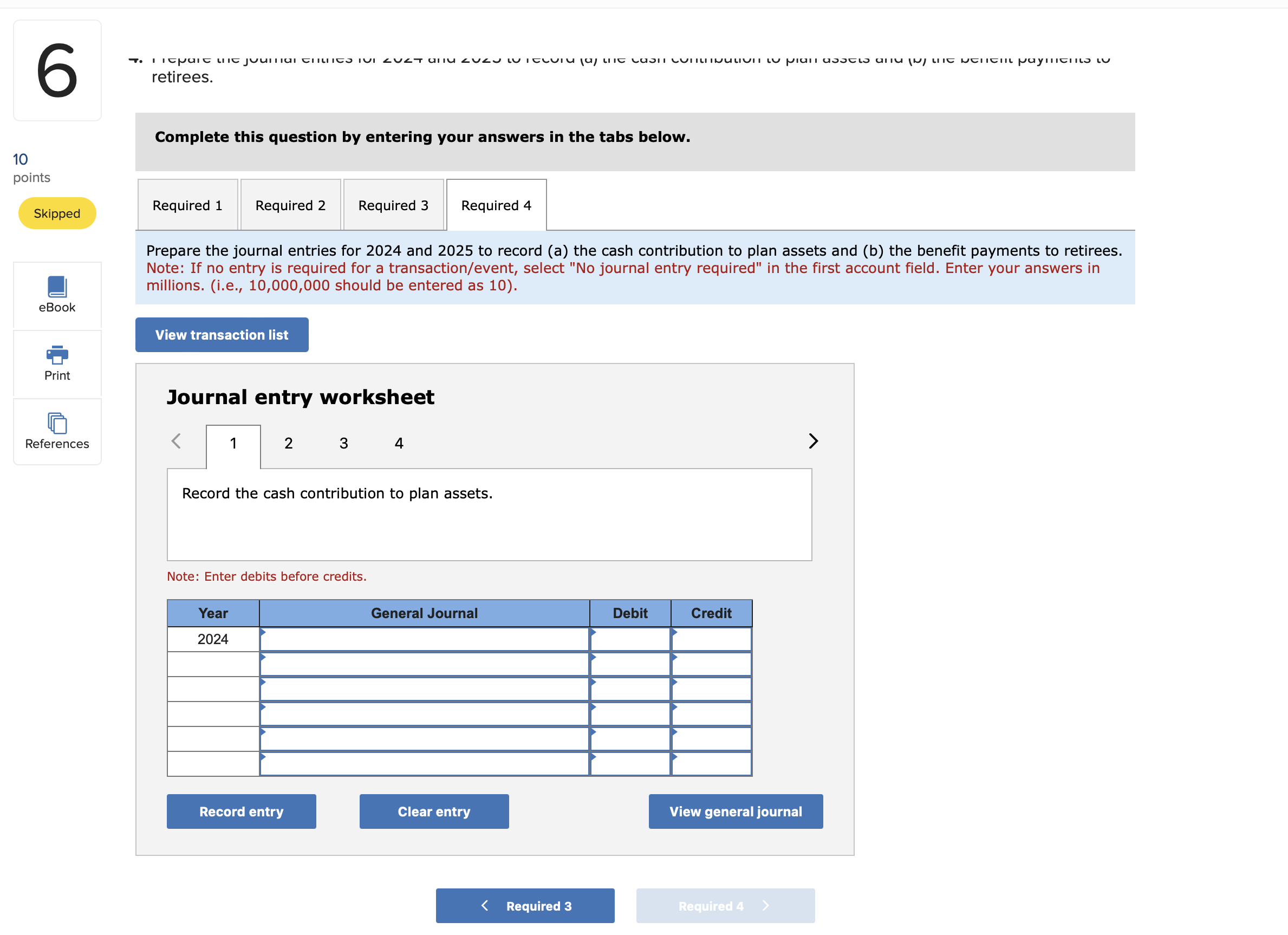Click first row Credit amount field
The image size is (1288, 935).
coord(711,640)
